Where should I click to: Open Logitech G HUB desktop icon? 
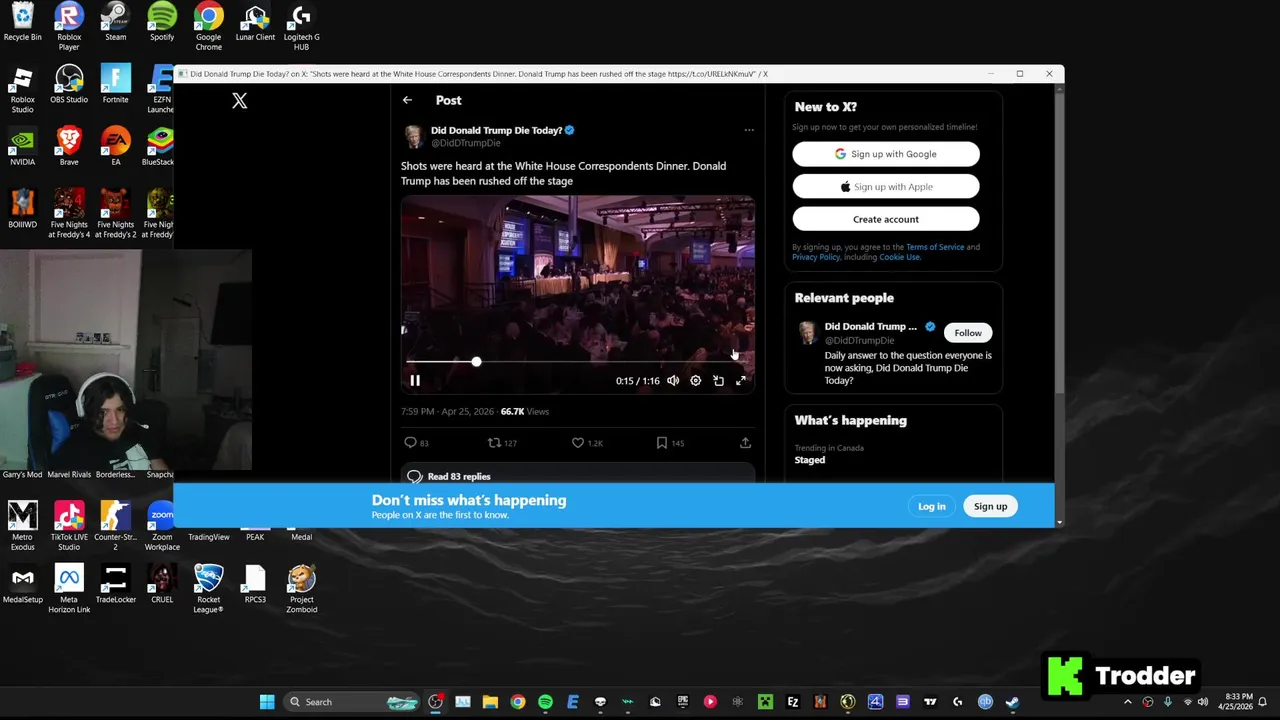301,26
